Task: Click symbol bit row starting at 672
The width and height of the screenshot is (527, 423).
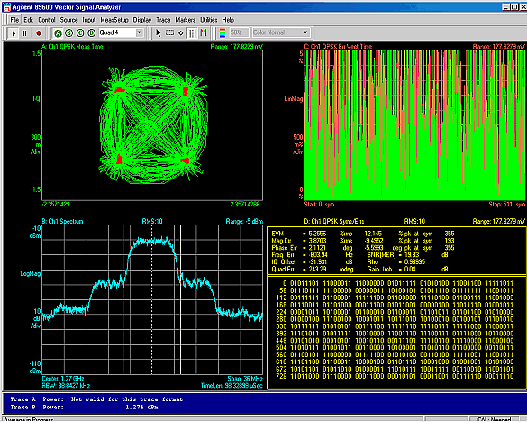Action: [x=395, y=369]
